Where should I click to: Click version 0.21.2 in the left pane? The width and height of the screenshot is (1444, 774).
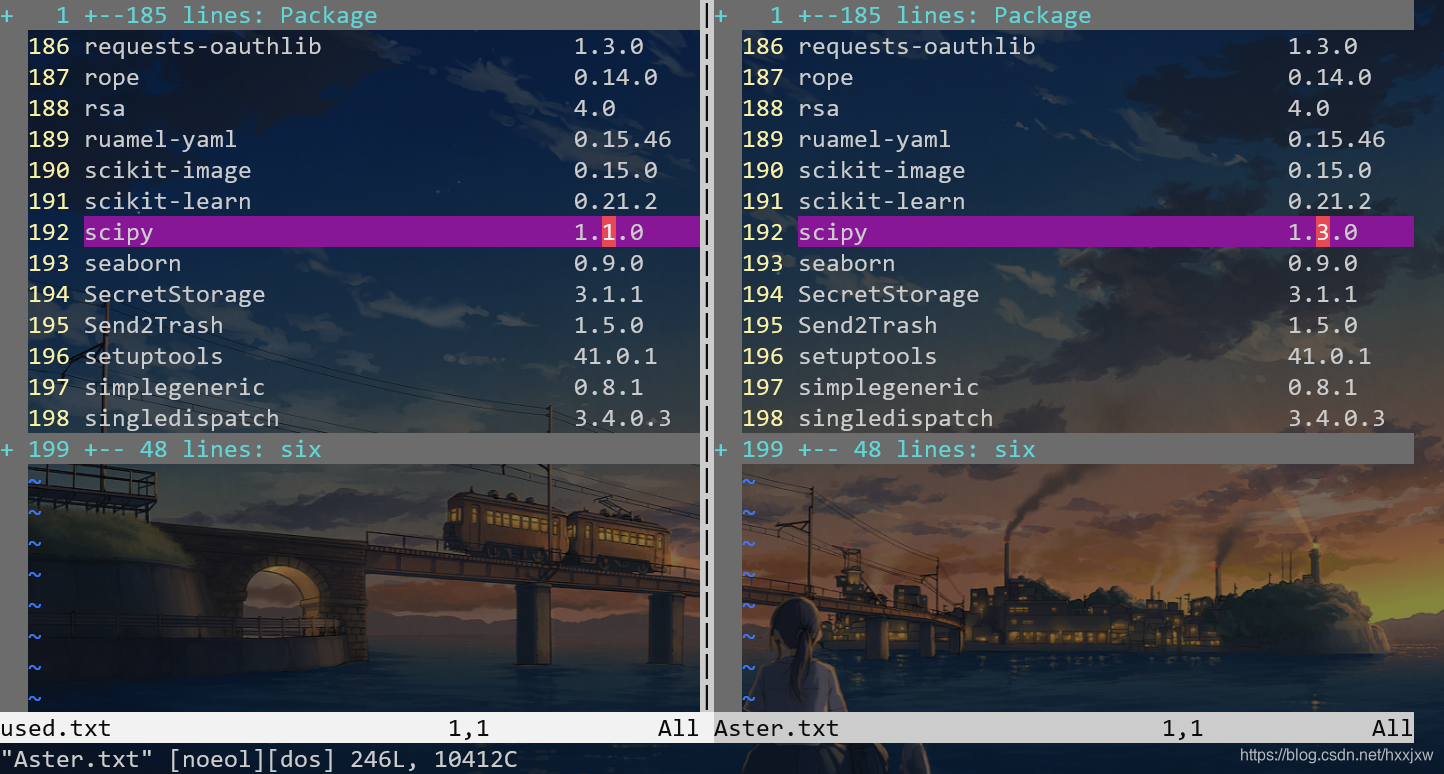point(616,201)
